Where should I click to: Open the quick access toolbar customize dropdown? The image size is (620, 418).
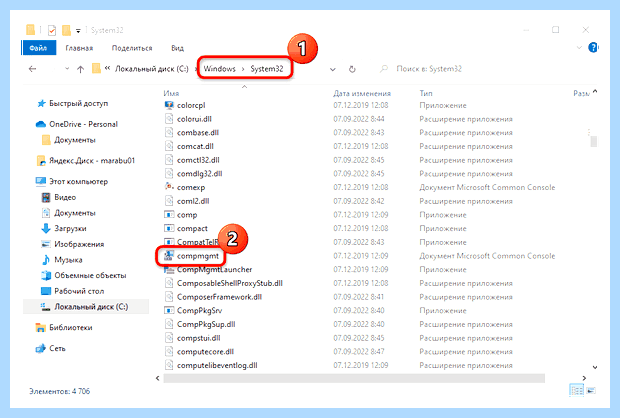click(x=78, y=30)
